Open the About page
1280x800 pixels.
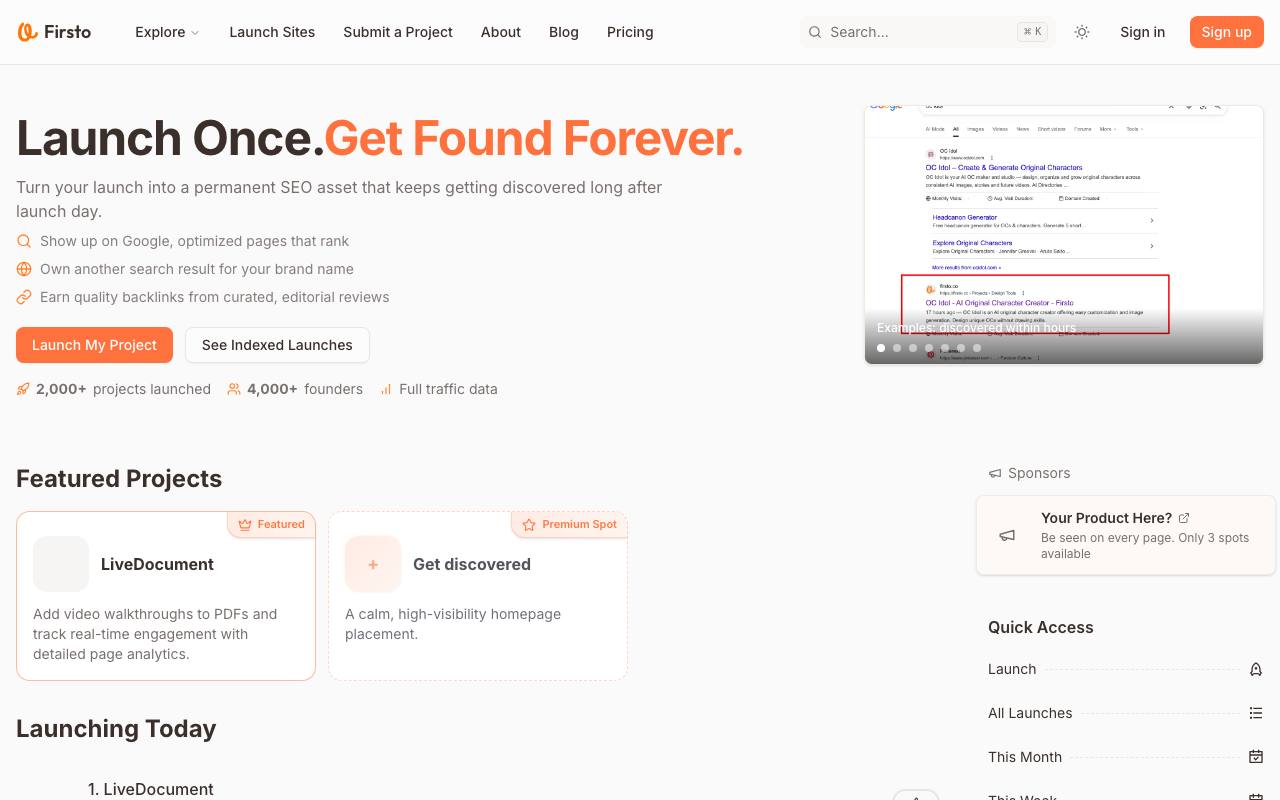[501, 32]
